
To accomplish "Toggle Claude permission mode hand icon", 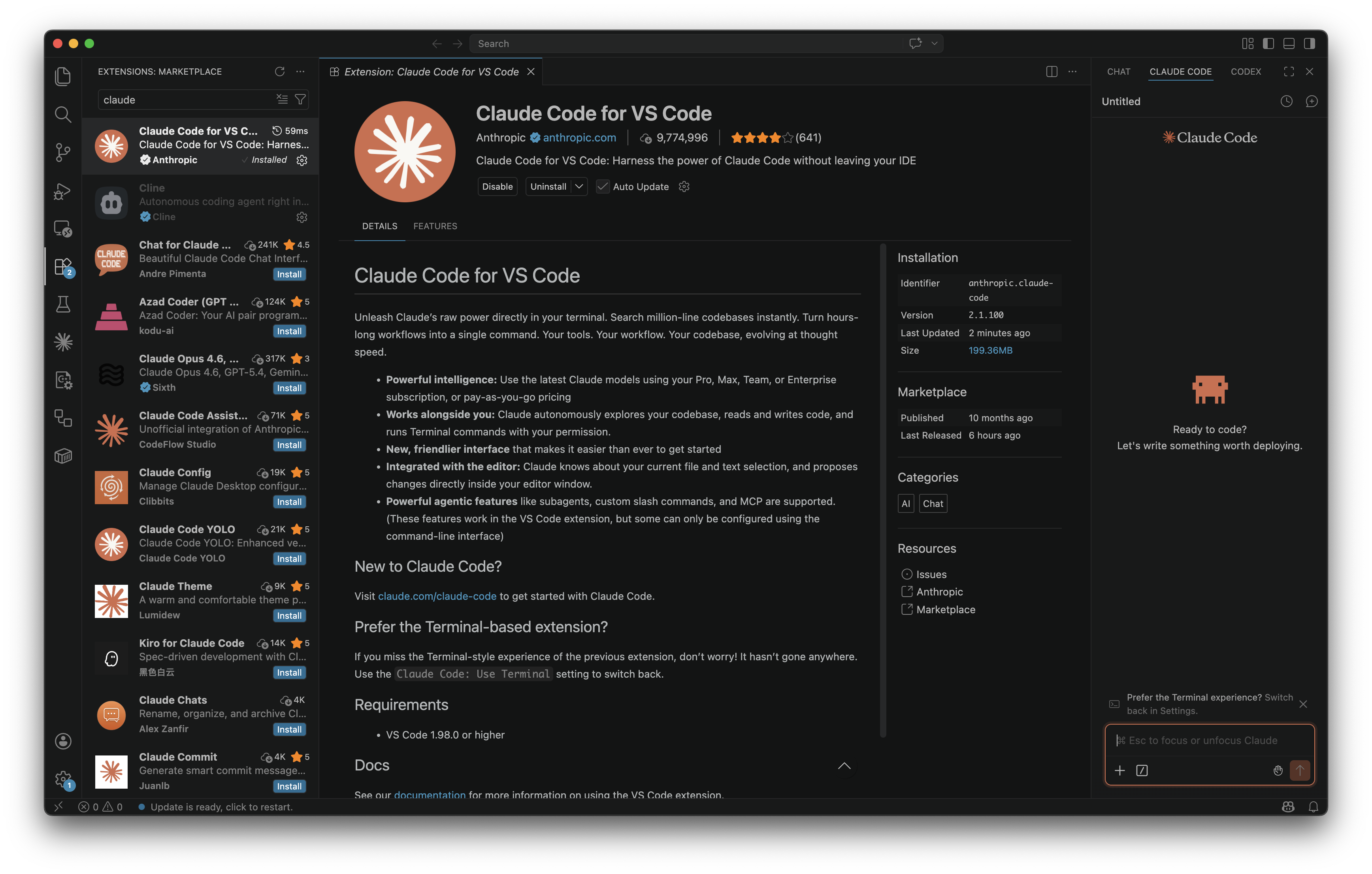I will tap(1278, 770).
